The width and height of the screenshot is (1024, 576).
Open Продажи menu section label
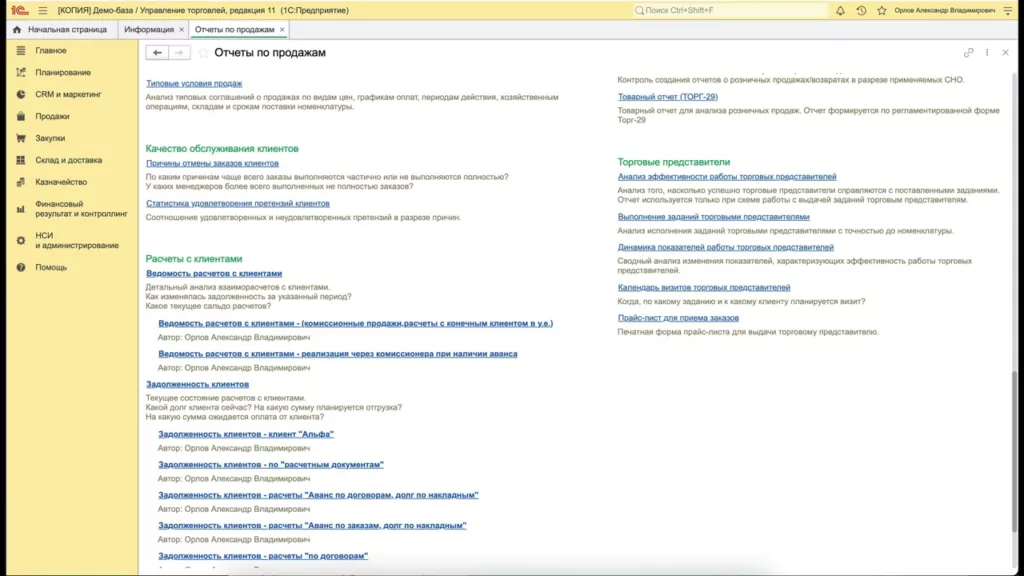[x=52, y=116]
